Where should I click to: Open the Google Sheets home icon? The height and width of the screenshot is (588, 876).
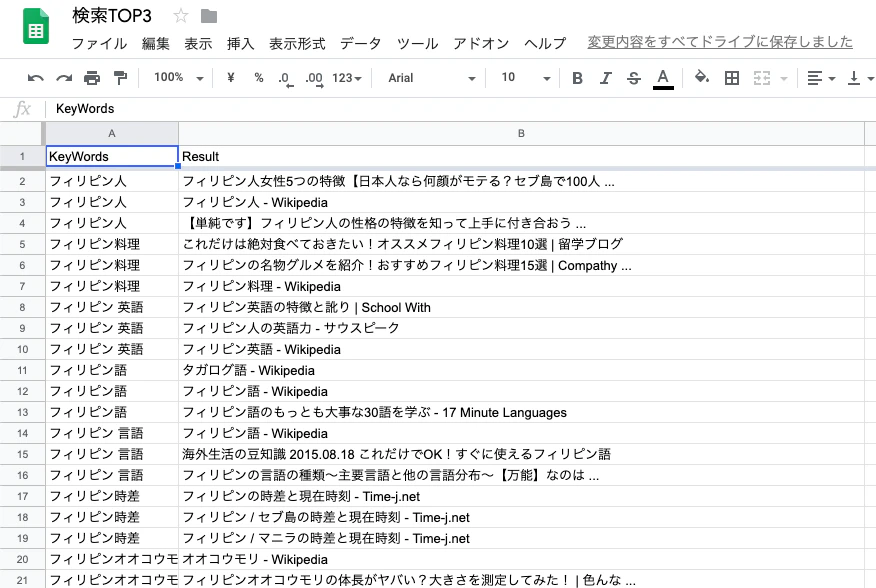[x=36, y=26]
